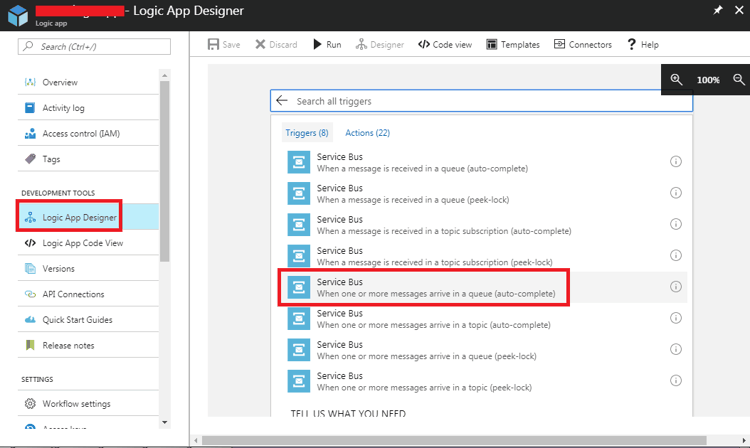The height and width of the screenshot is (448, 750).
Task: Open info for queue auto-complete message trigger
Action: tap(675, 162)
